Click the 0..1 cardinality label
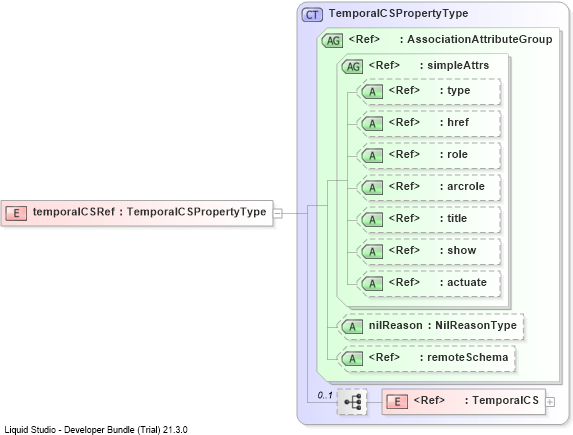The image size is (573, 435). [x=325, y=395]
